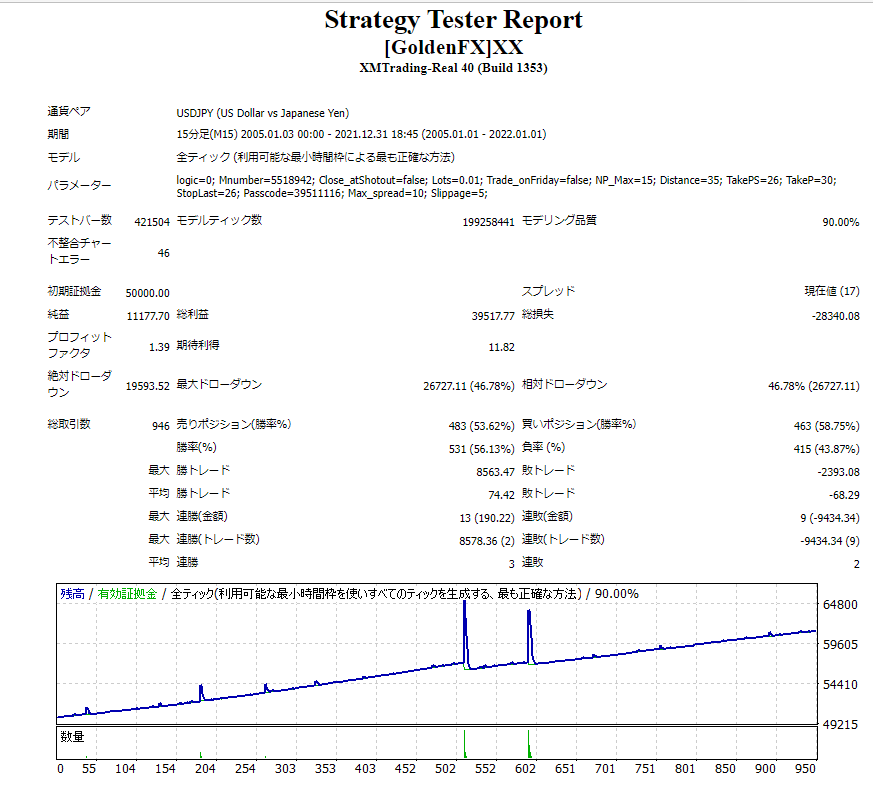
Task: Click the 有効証拠金 equity legend label
Action: click(127, 594)
